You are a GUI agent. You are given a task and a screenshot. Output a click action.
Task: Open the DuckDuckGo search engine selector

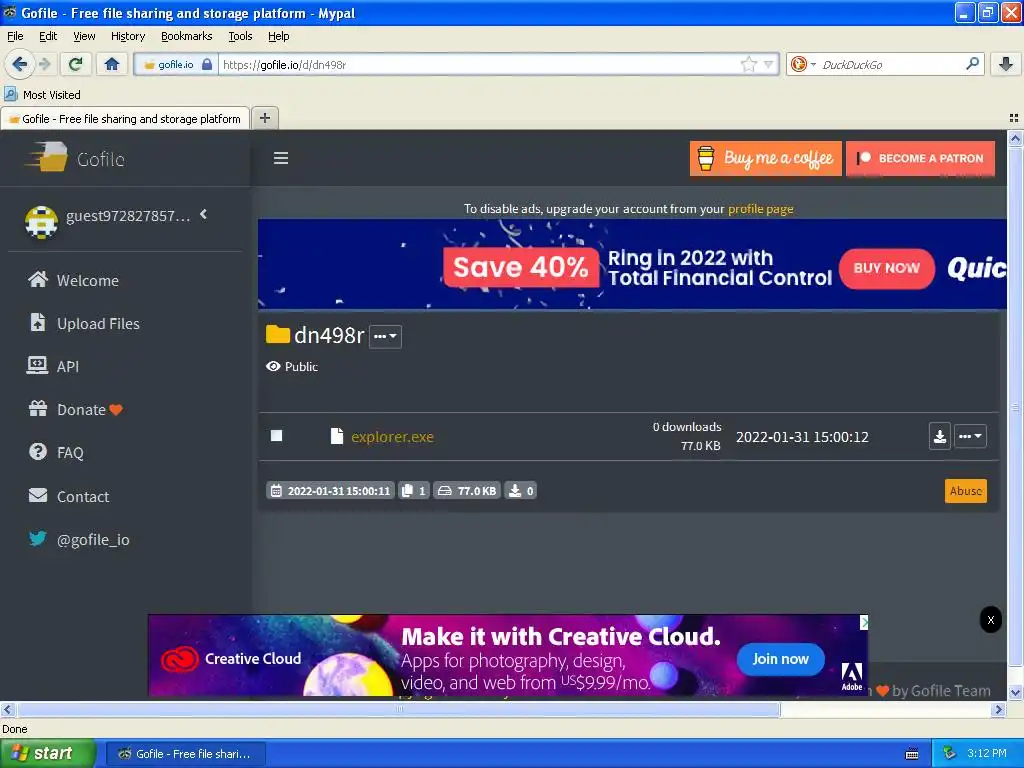point(803,64)
